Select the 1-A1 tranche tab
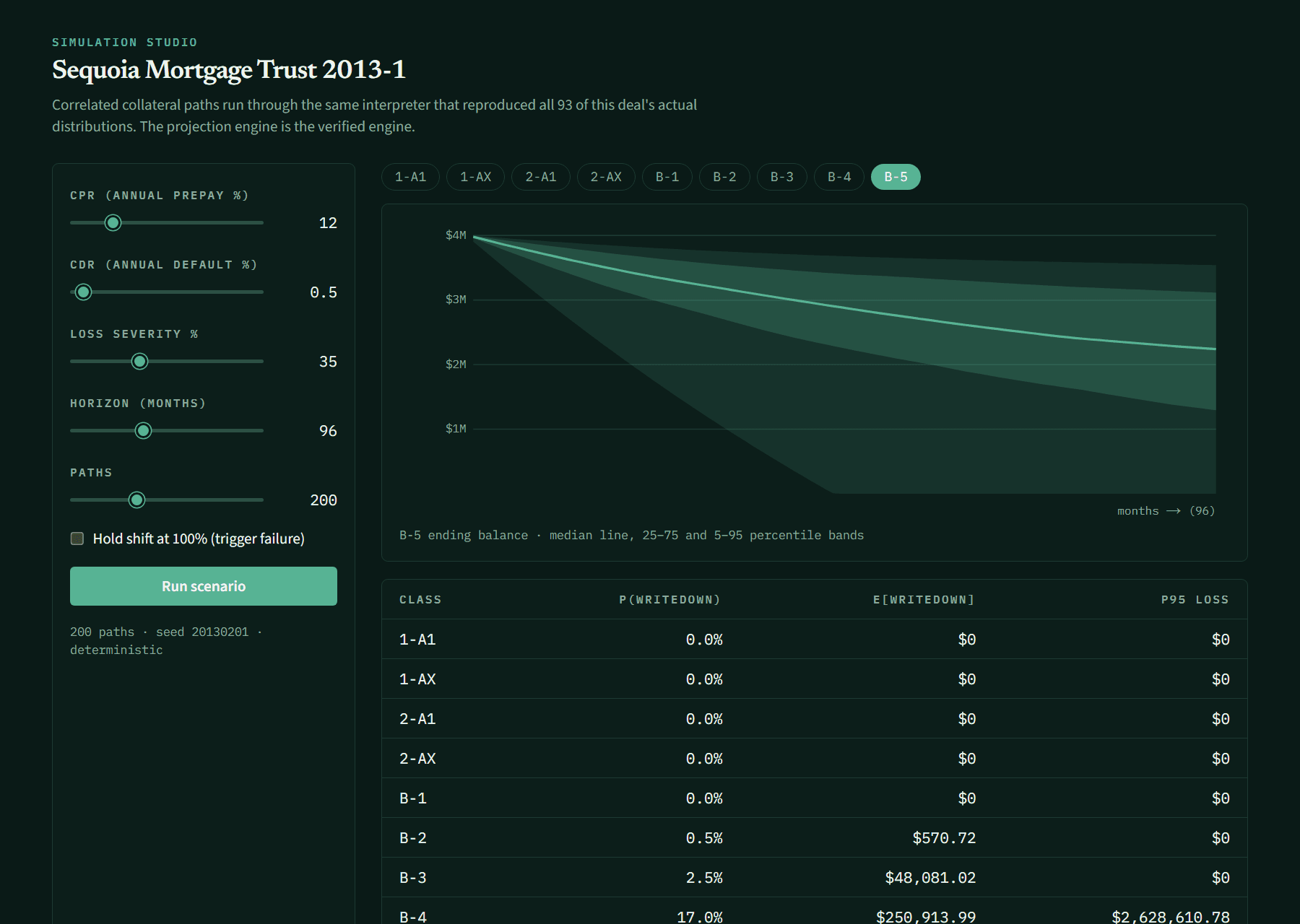The width and height of the screenshot is (1300, 924). (x=410, y=177)
